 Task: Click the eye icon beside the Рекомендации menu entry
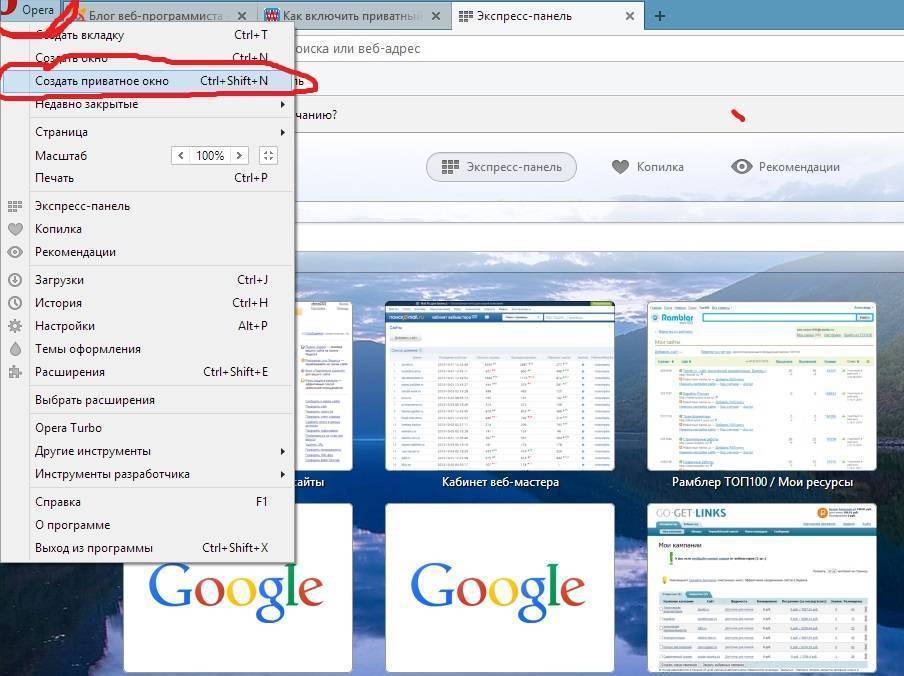pyautogui.click(x=15, y=252)
